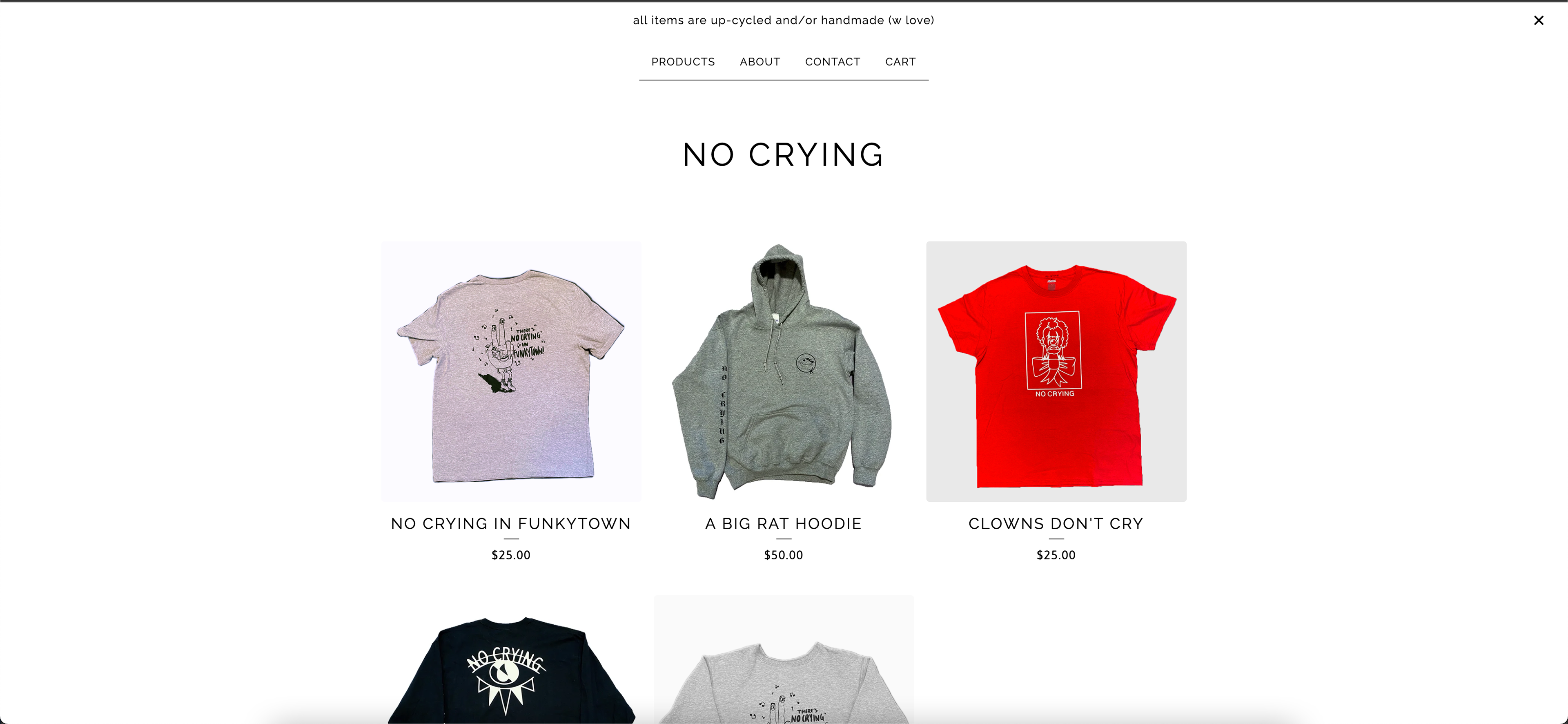The image size is (1568, 724).
Task: Open the PRODUCTS menu item
Action: point(683,62)
